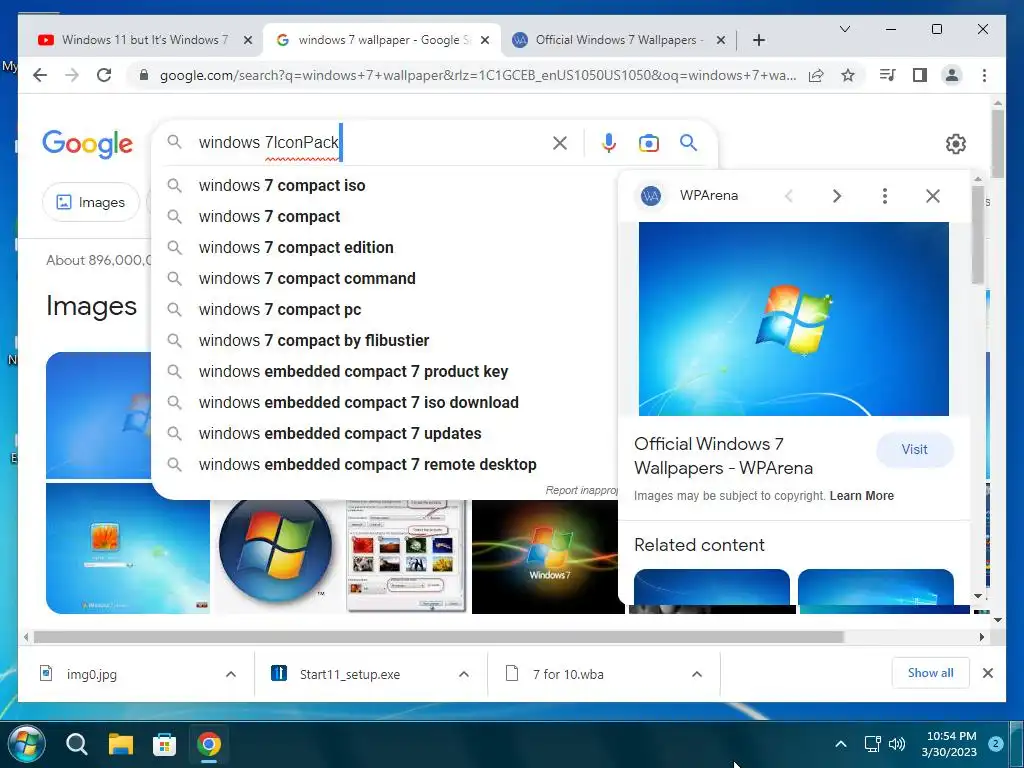Viewport: 1024px width, 768px height.
Task: Reload the page with the refresh icon
Action: [104, 75]
